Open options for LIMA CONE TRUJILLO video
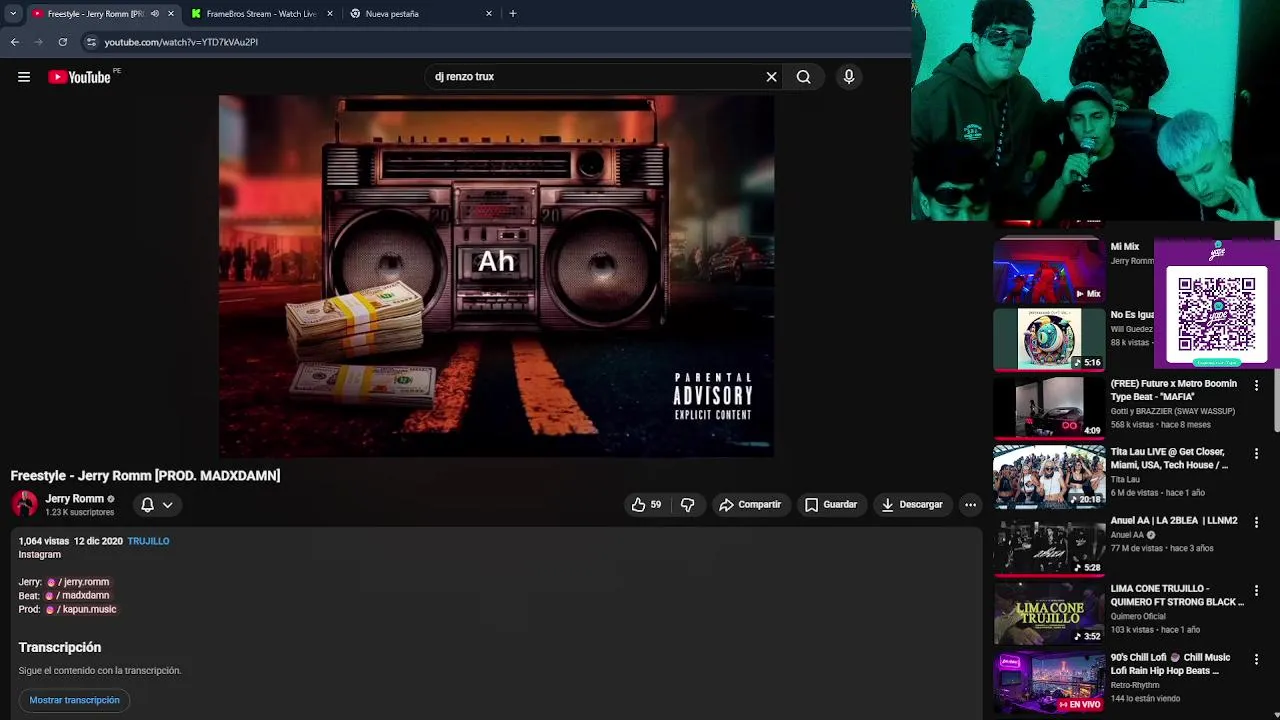Viewport: 1280px width, 720px height. pos(1257,590)
